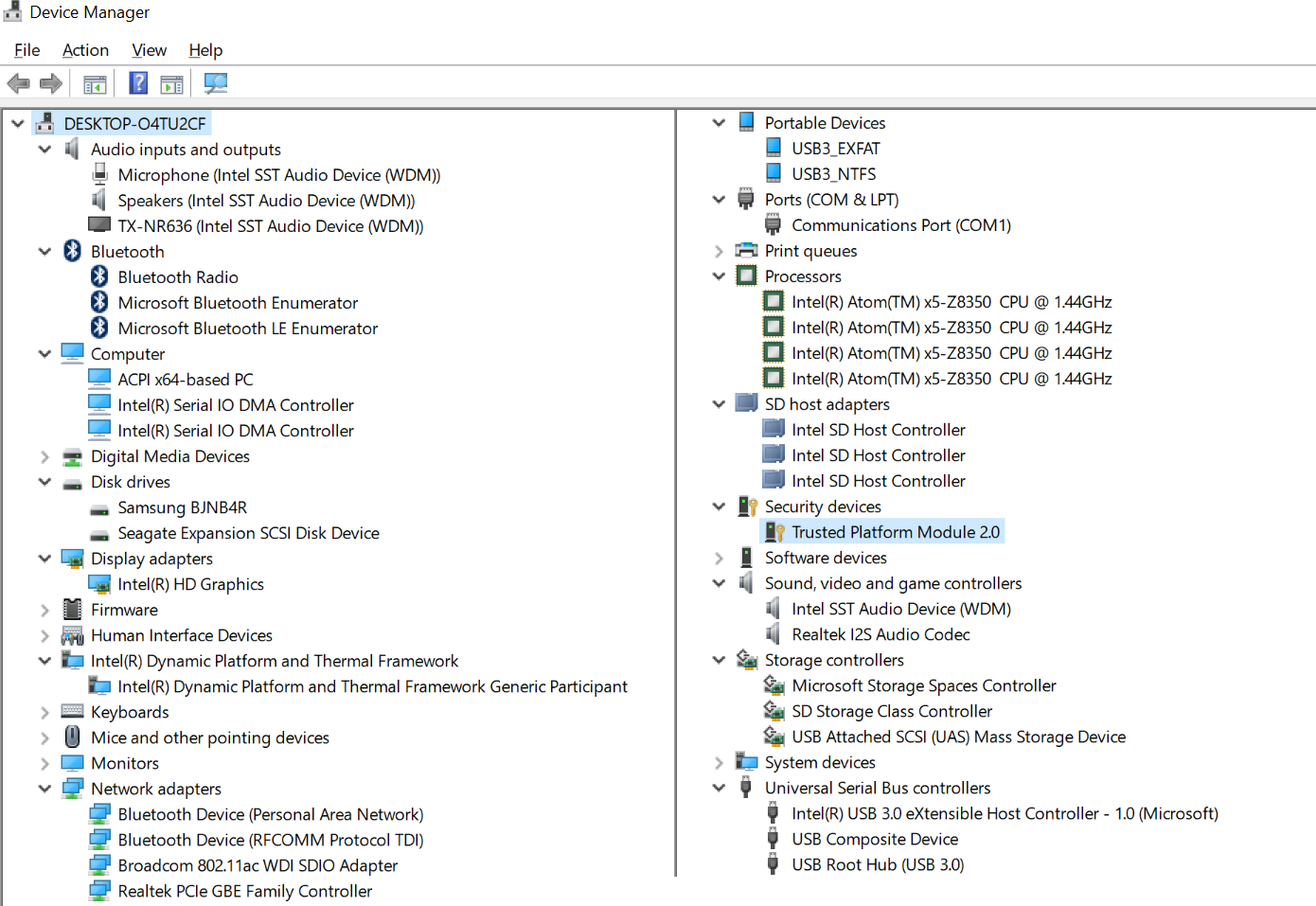Collapse the Network adapters category
Image resolution: width=1316 pixels, height=906 pixels.
pyautogui.click(x=44, y=789)
